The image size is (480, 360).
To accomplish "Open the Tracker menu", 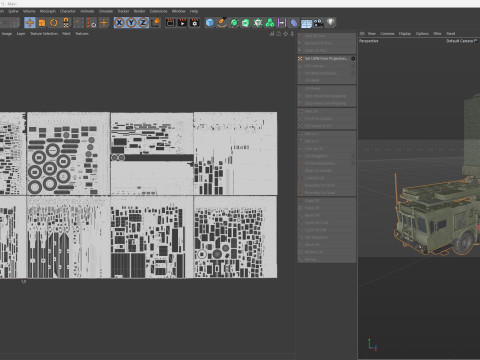I will 123,11.
